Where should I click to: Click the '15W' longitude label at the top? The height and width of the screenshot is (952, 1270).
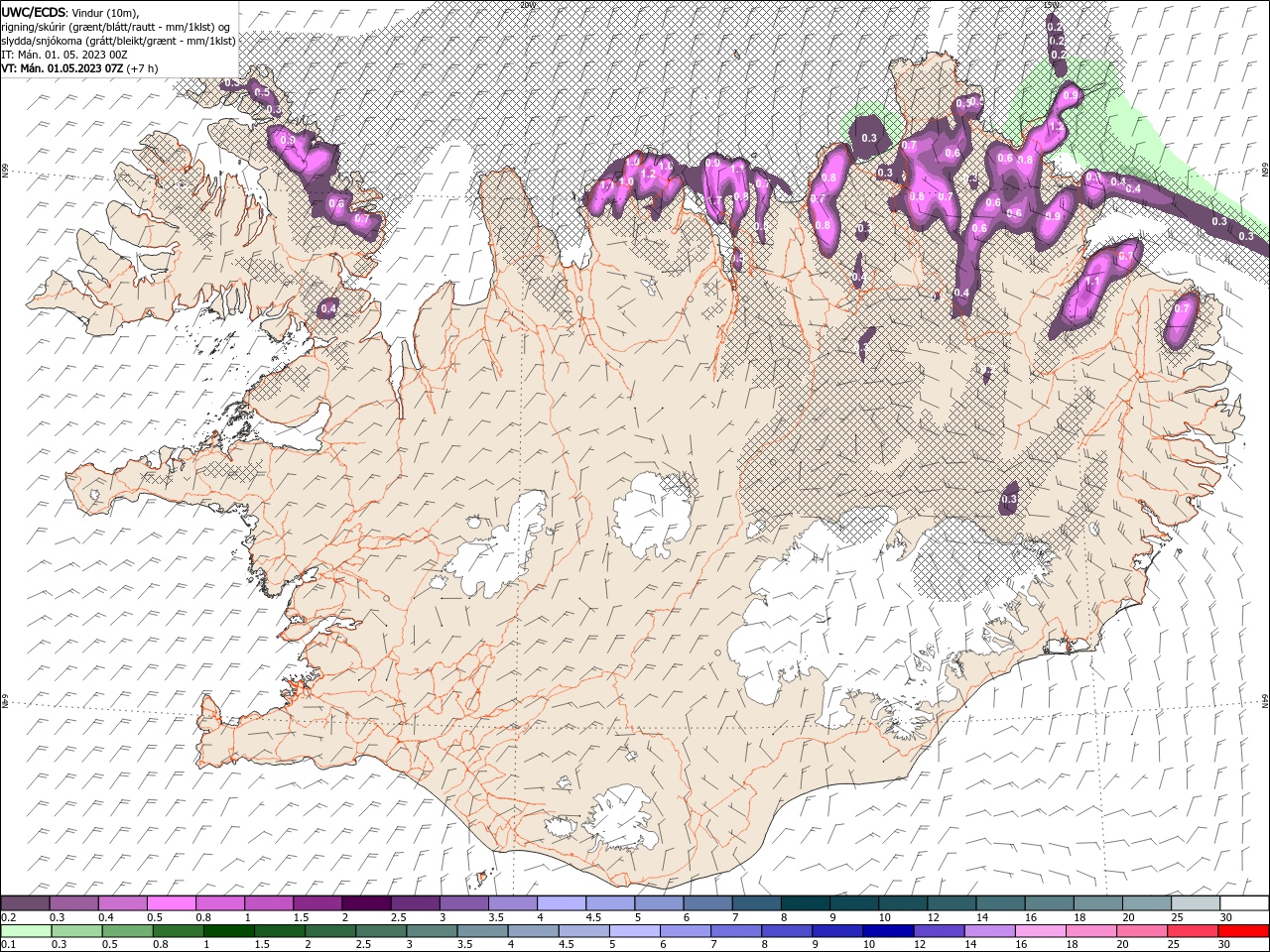point(1050,5)
